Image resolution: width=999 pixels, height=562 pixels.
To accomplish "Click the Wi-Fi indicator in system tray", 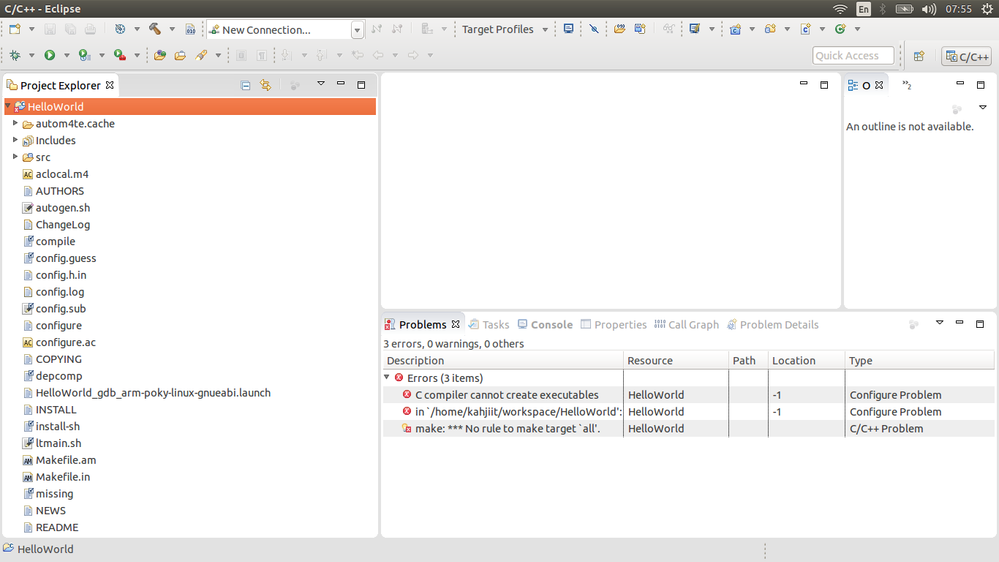I will coord(840,9).
